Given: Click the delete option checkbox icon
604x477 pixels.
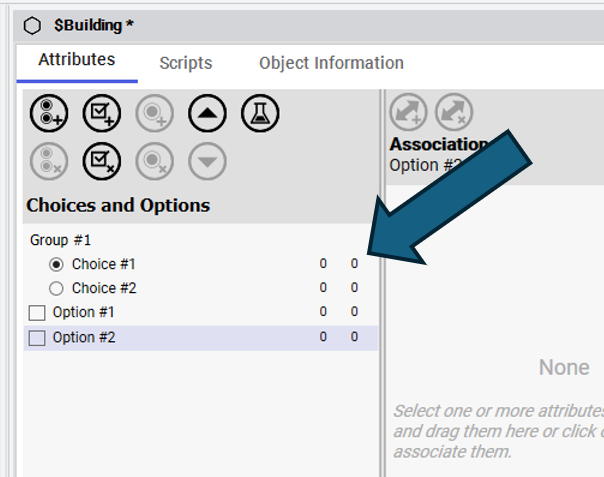Looking at the screenshot, I should (101, 160).
